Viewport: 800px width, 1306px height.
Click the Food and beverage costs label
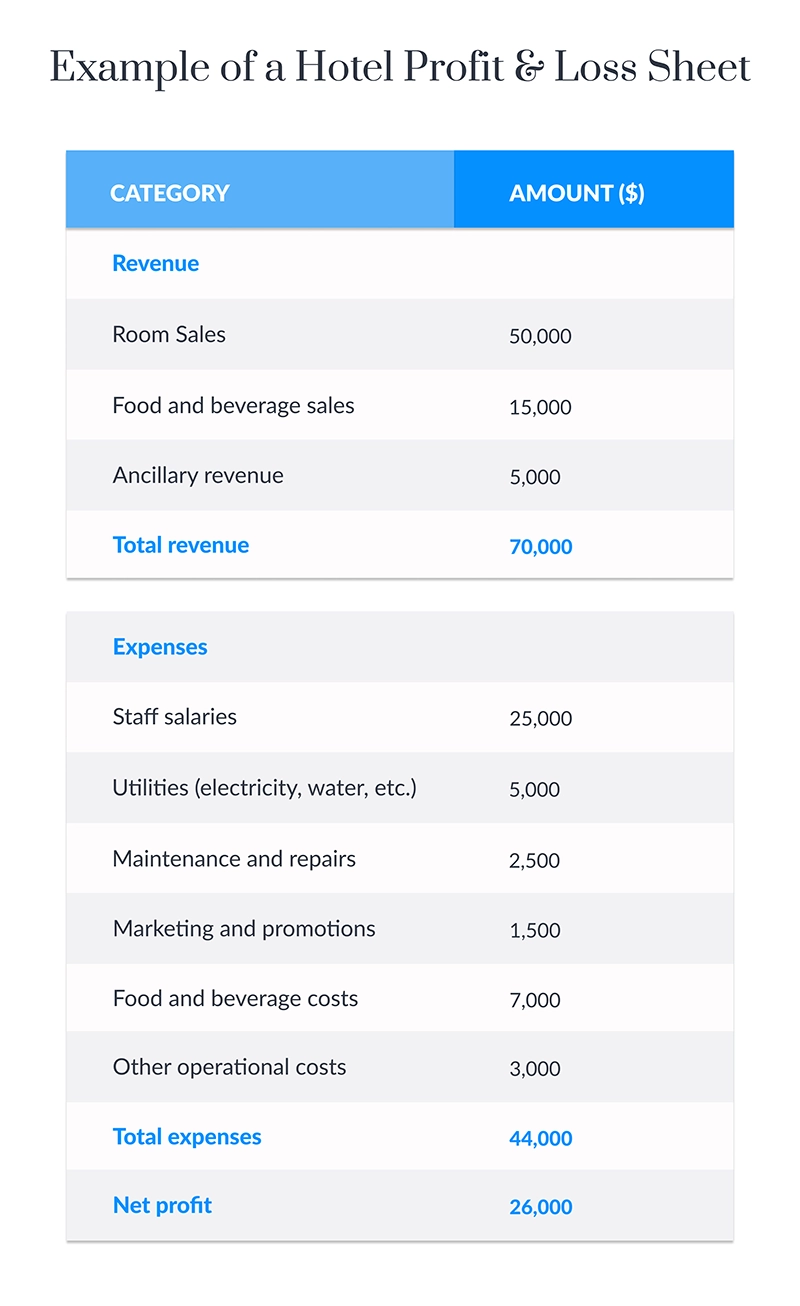point(235,999)
